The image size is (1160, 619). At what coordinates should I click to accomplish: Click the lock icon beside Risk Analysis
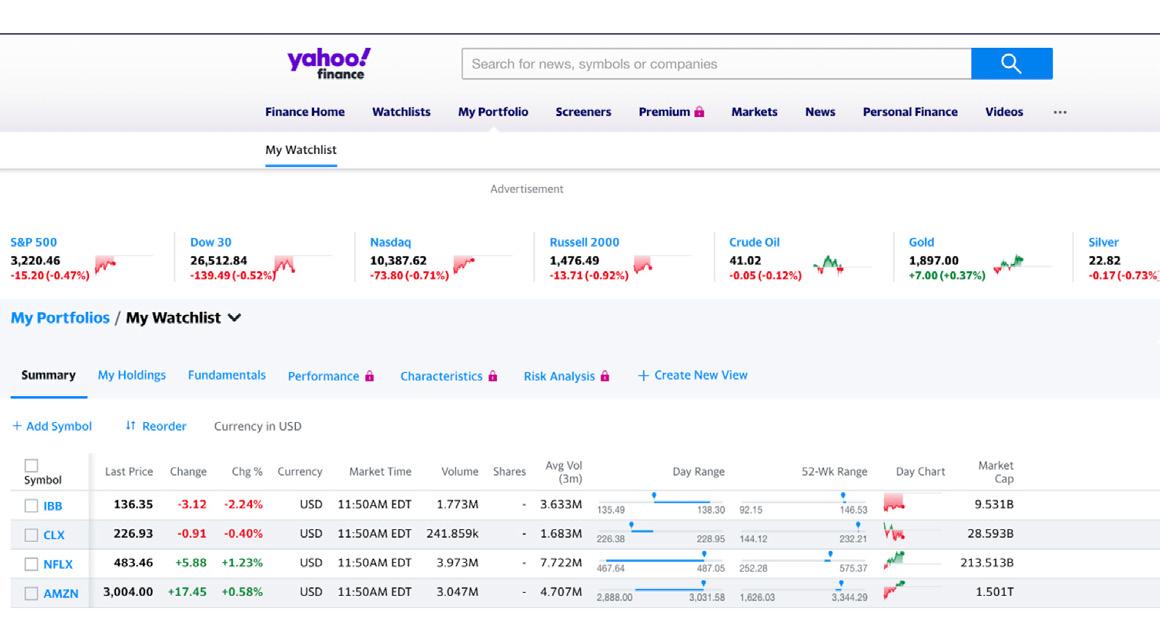tap(604, 376)
